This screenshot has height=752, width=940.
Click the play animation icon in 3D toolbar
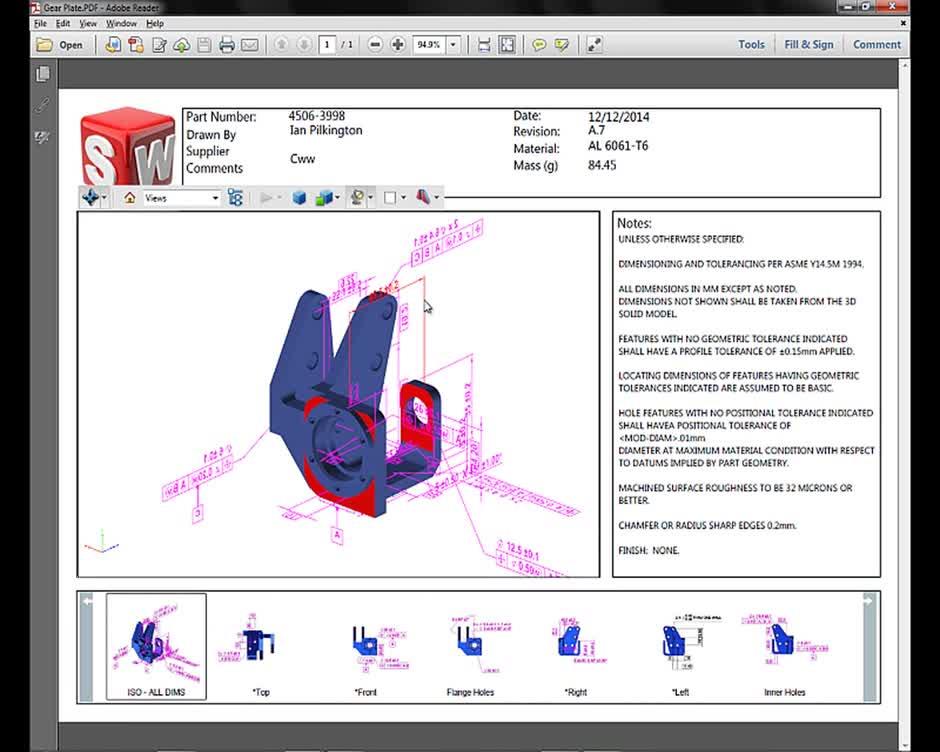pyautogui.click(x=267, y=197)
